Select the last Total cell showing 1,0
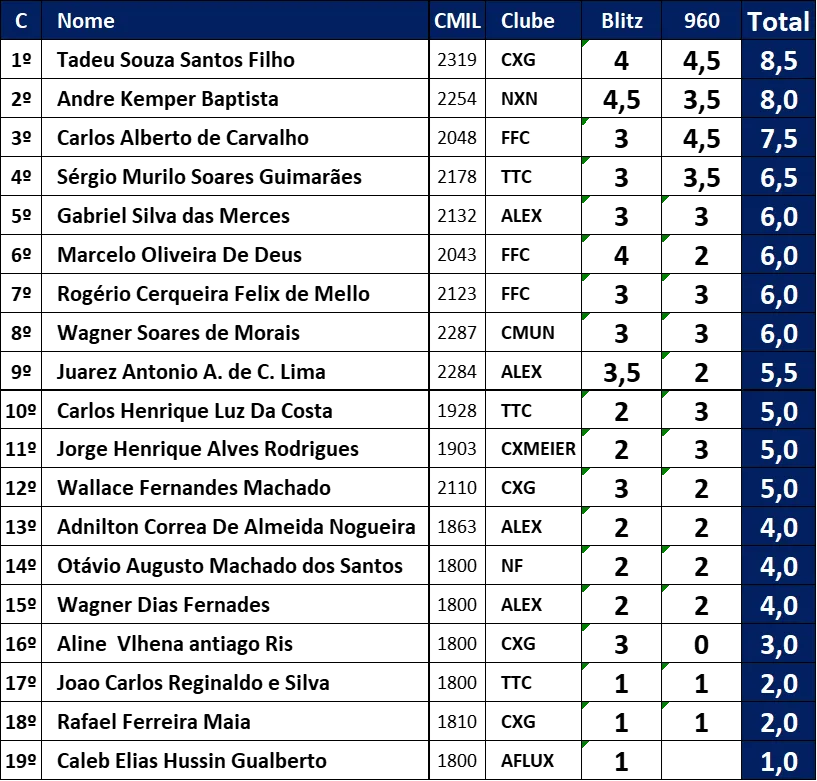817x781 pixels. (x=779, y=762)
